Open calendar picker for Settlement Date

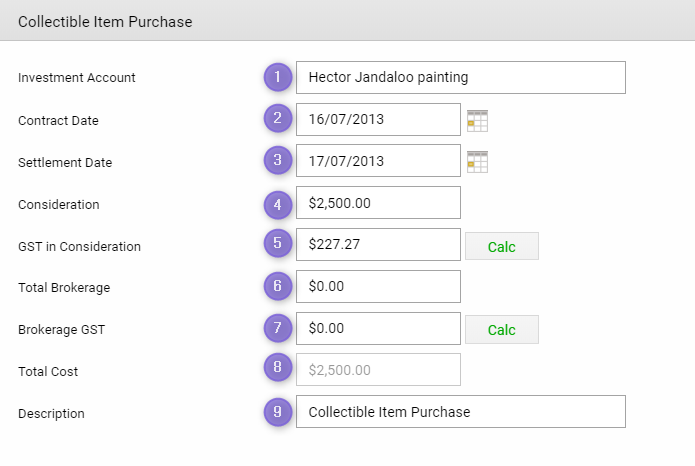click(477, 162)
